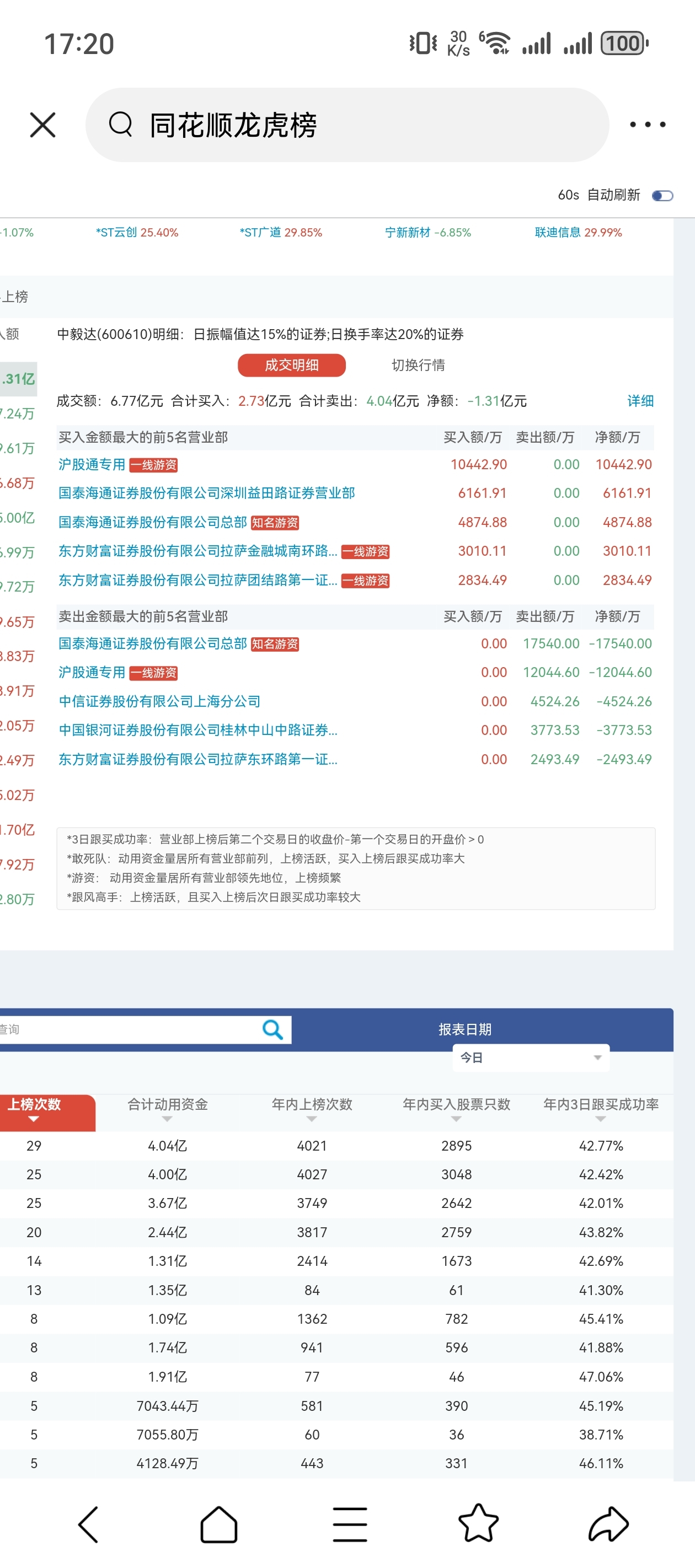The height and width of the screenshot is (1568, 695).
Task: Switch to 切换行情 tab
Action: coord(418,364)
